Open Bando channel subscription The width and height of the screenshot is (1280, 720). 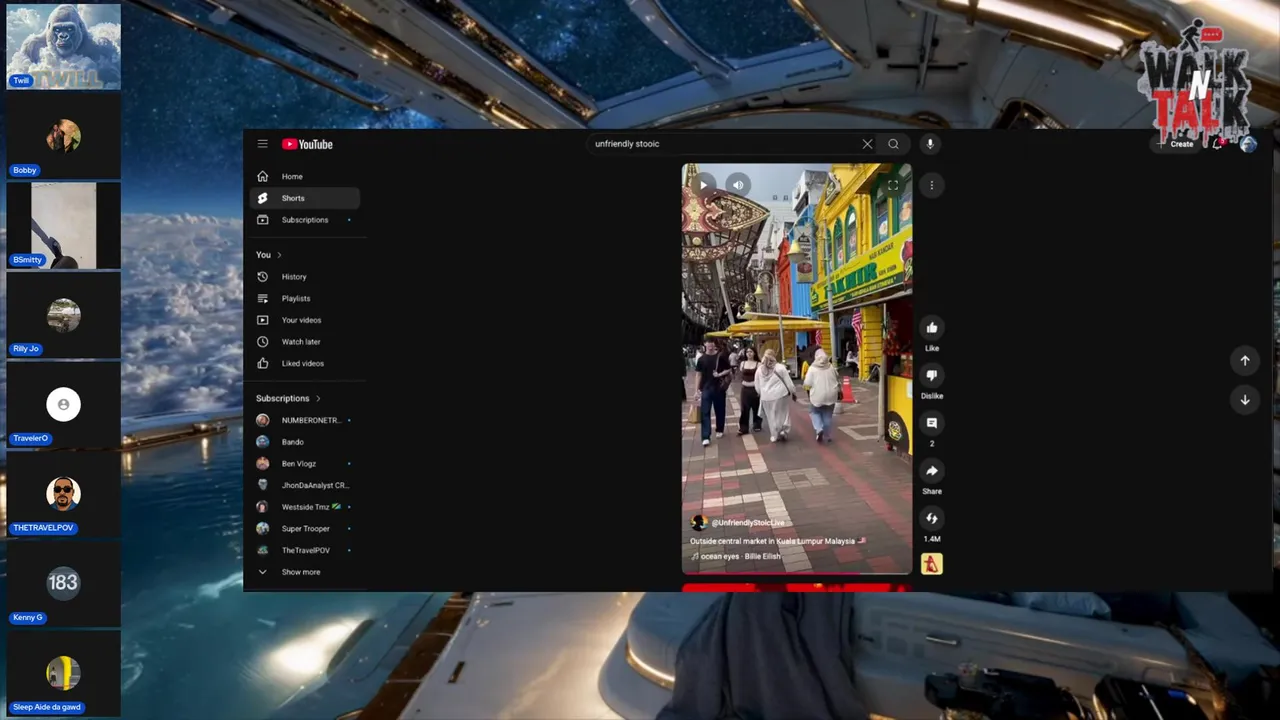coord(305,442)
